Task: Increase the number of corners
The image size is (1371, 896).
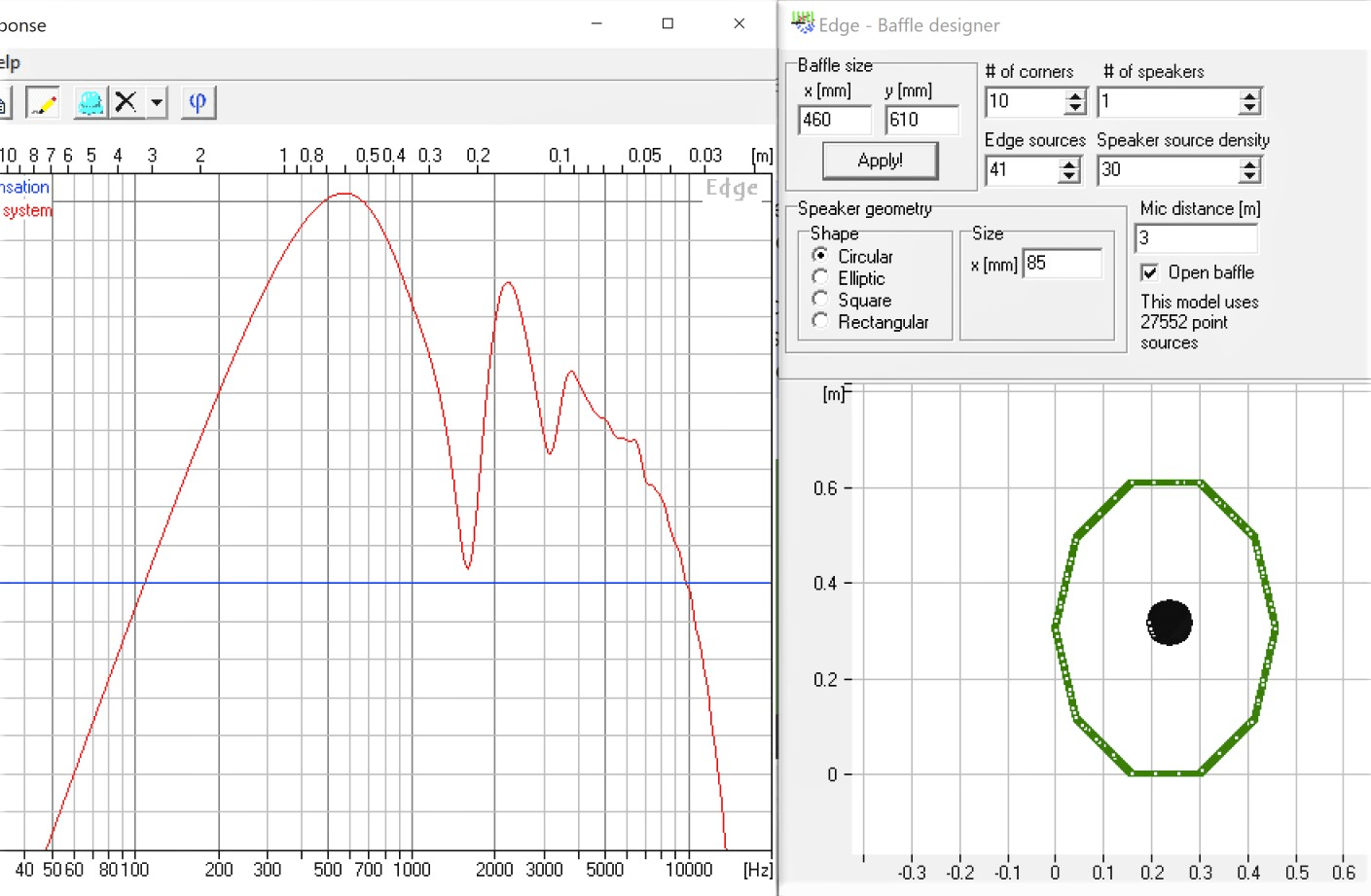Action: [1075, 95]
